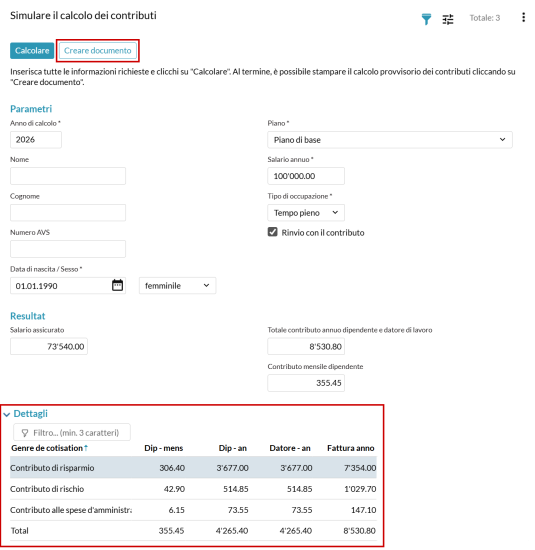Image resolution: width=535 pixels, height=550 pixels.
Task: Click the Anno di calcolo field
Action: coord(36,140)
